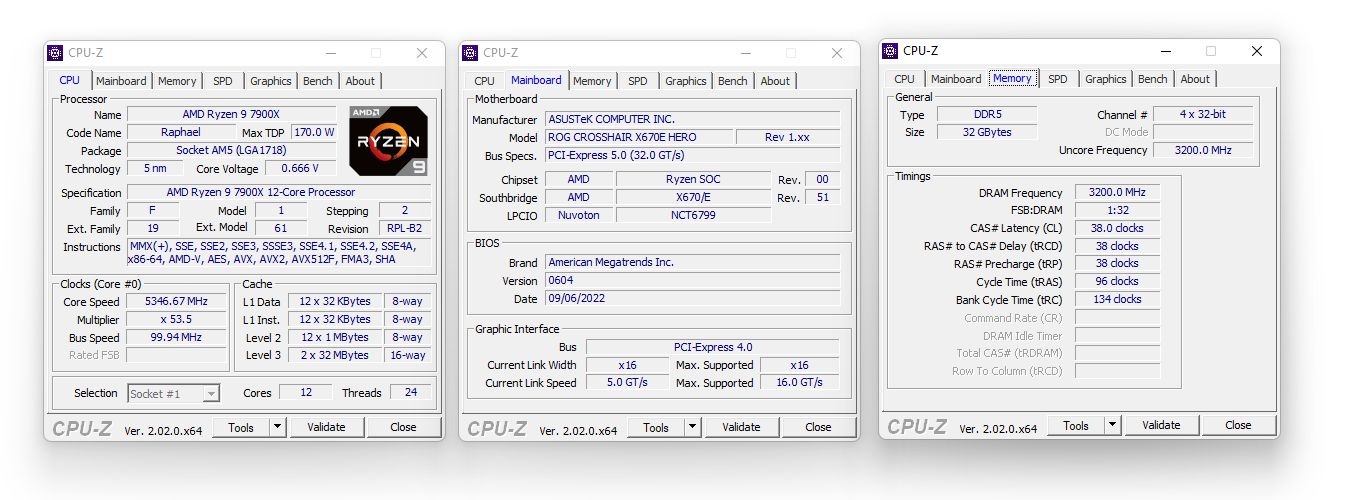Click Close button in right Memory window
This screenshot has width=1352, height=500.
tap(1238, 425)
